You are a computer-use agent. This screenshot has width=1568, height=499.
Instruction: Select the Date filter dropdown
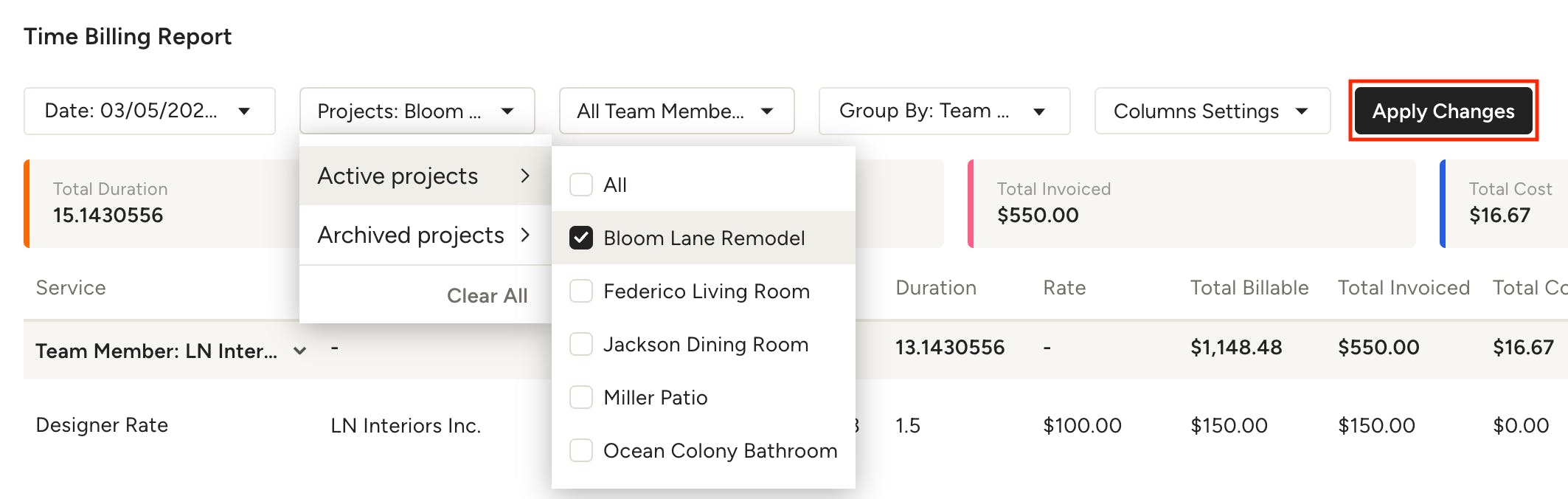[x=149, y=111]
